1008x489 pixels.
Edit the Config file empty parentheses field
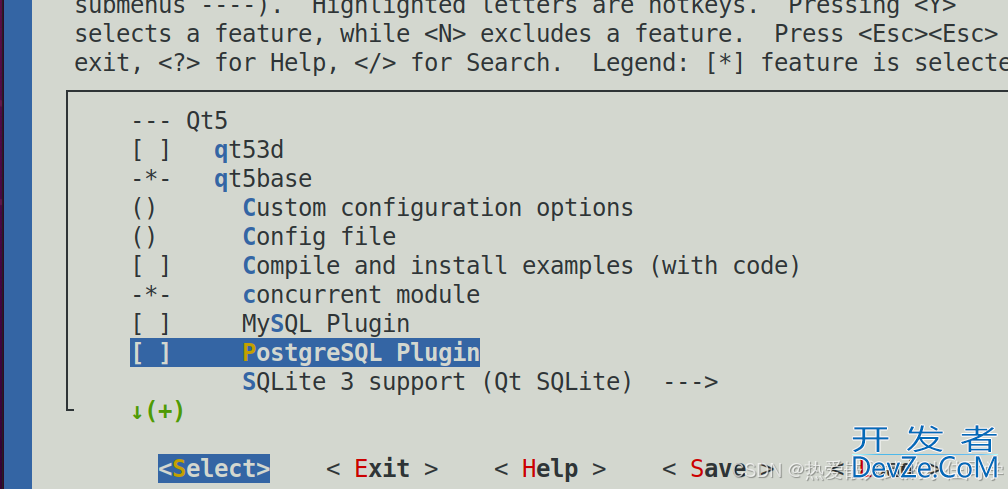(144, 236)
